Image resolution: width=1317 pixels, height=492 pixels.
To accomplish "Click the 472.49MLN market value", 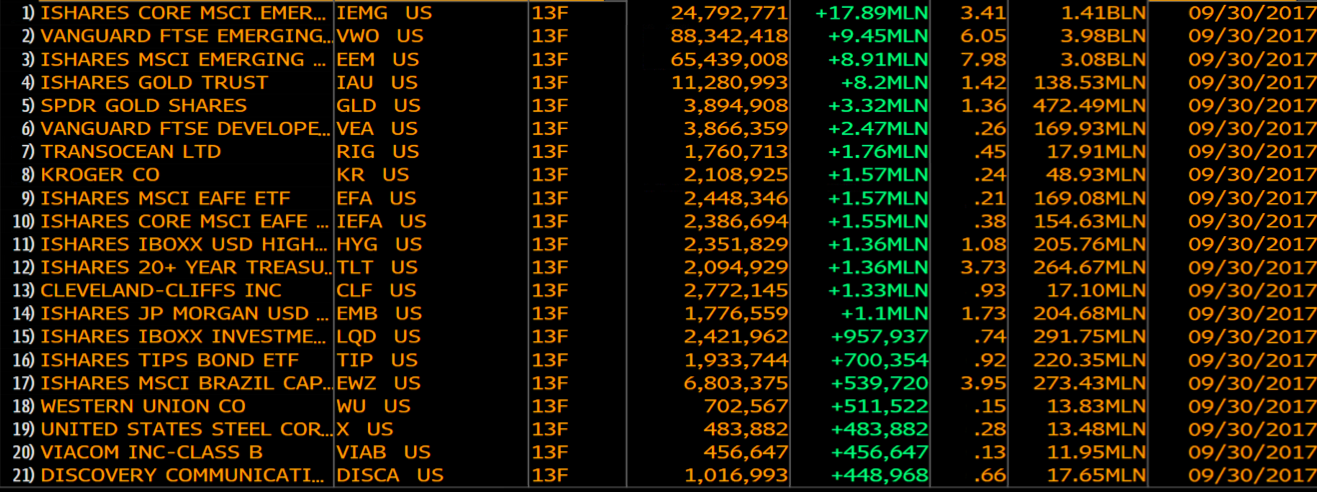I will pyautogui.click(x=1088, y=105).
